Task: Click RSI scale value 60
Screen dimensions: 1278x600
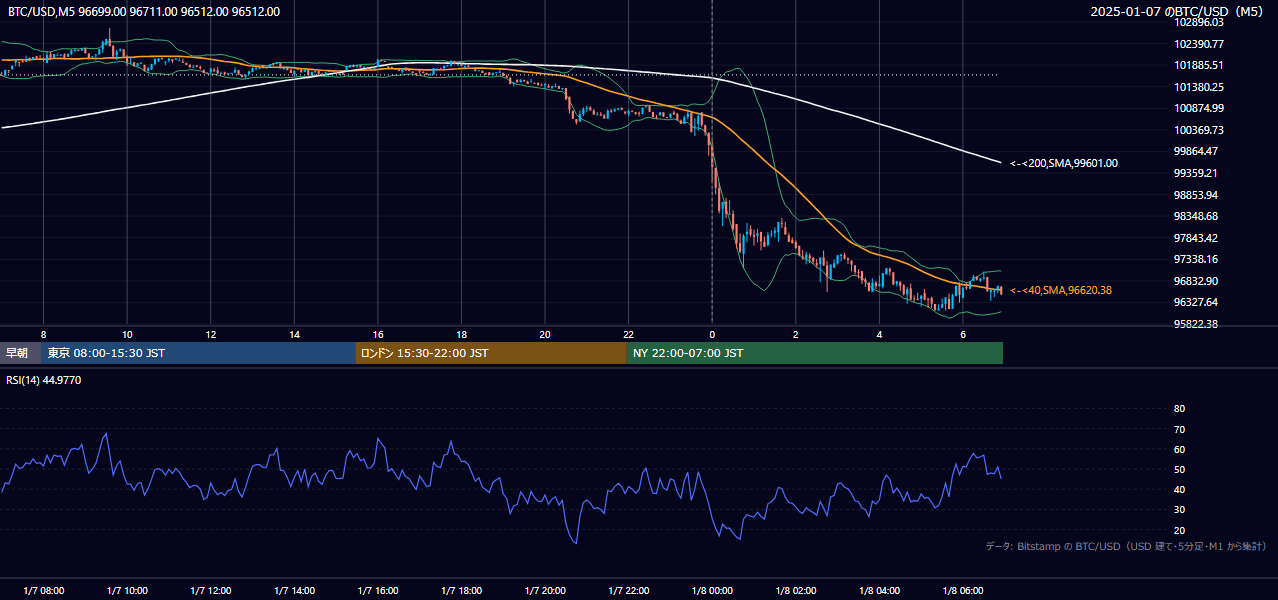Action: point(1179,449)
